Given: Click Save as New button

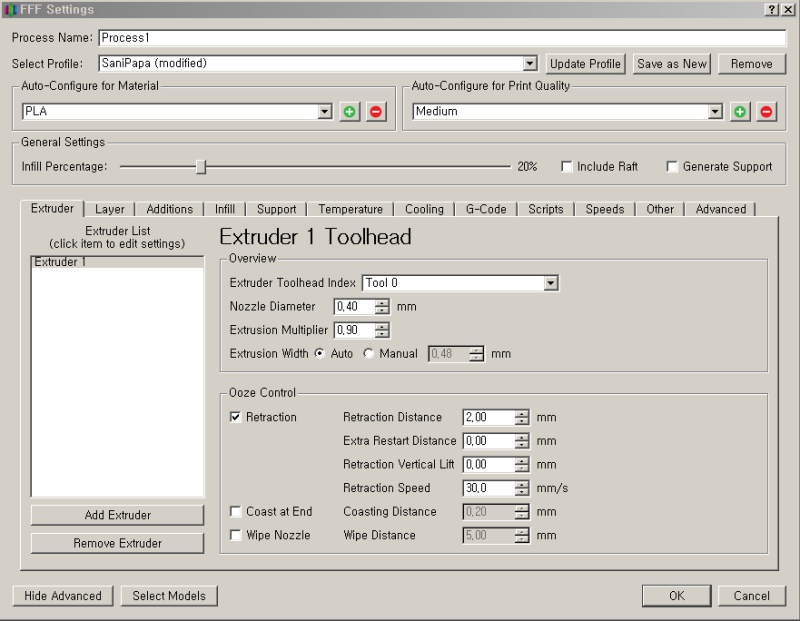Looking at the screenshot, I should click(671, 64).
